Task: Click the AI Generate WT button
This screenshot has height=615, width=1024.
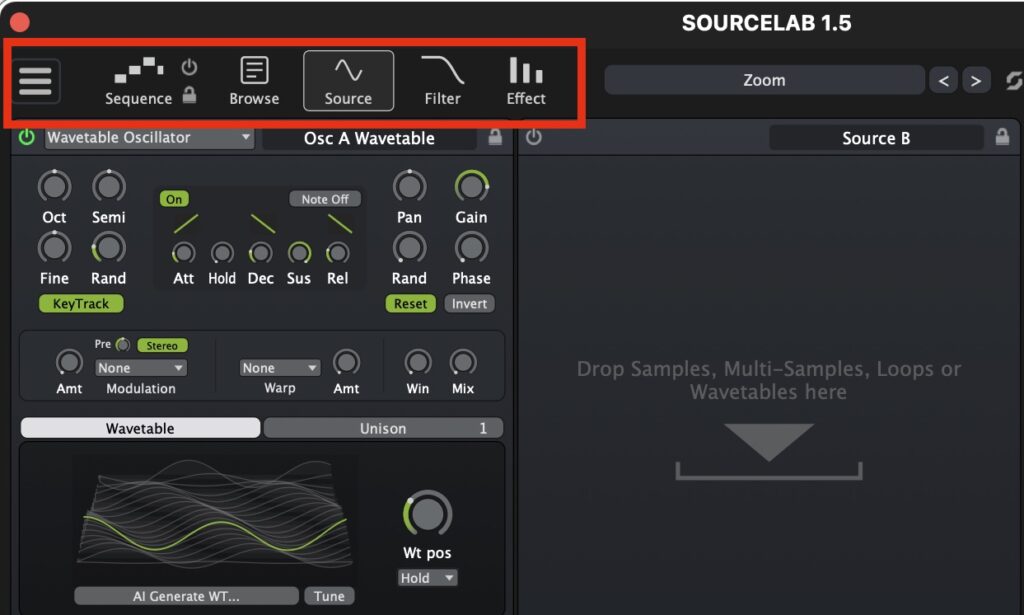Action: [187, 596]
